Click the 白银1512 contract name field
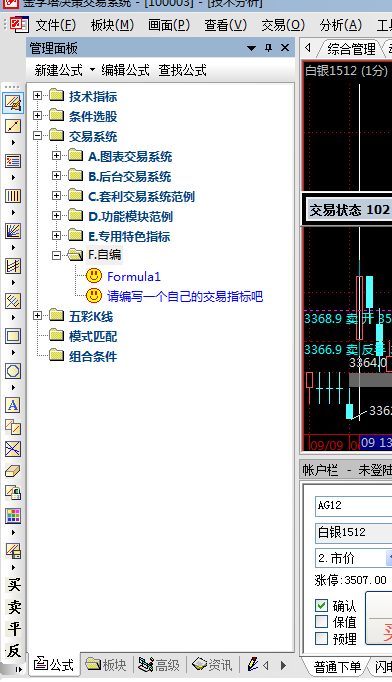The height and width of the screenshot is (682, 392). 354,532
